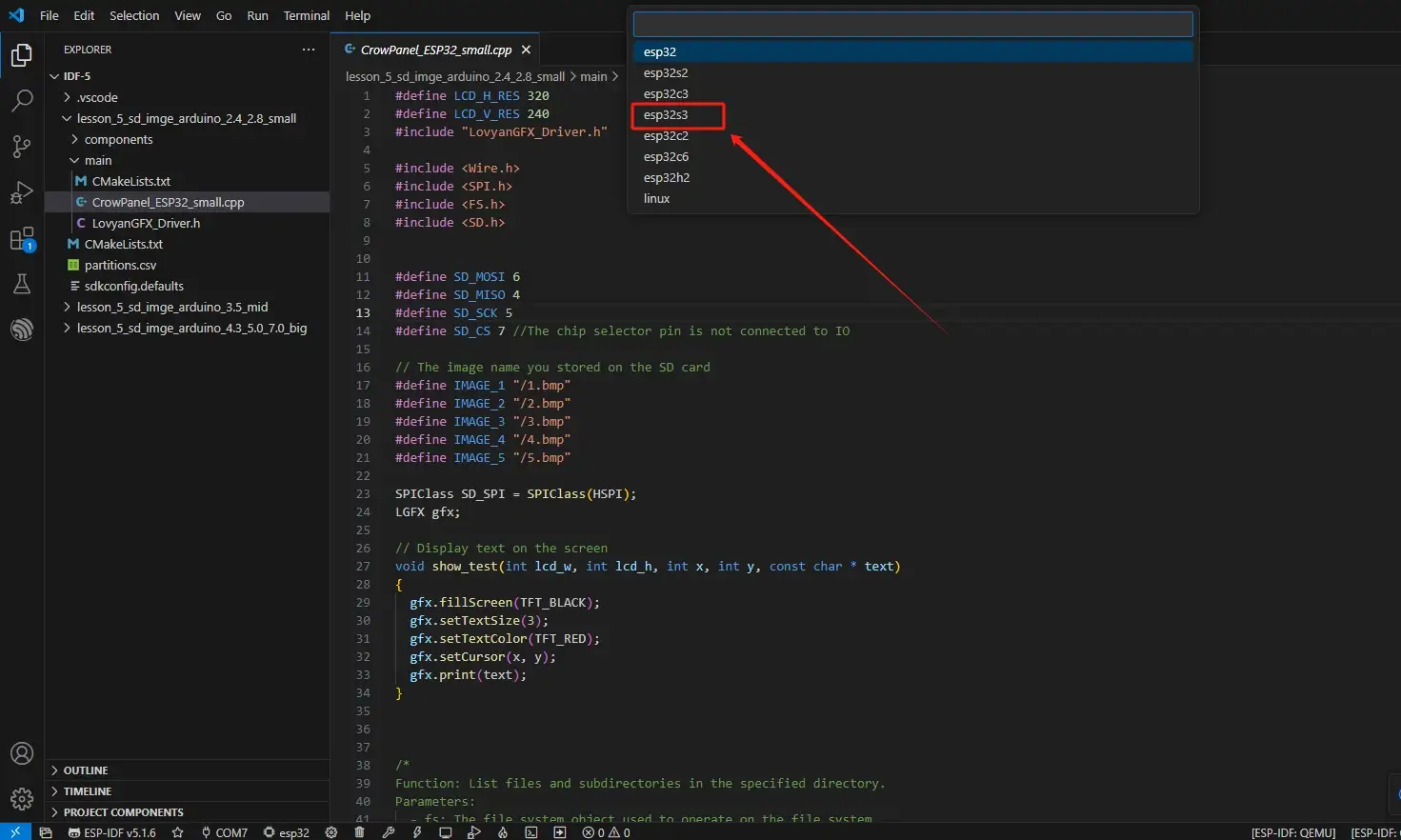Open the Selection menu

click(x=134, y=16)
